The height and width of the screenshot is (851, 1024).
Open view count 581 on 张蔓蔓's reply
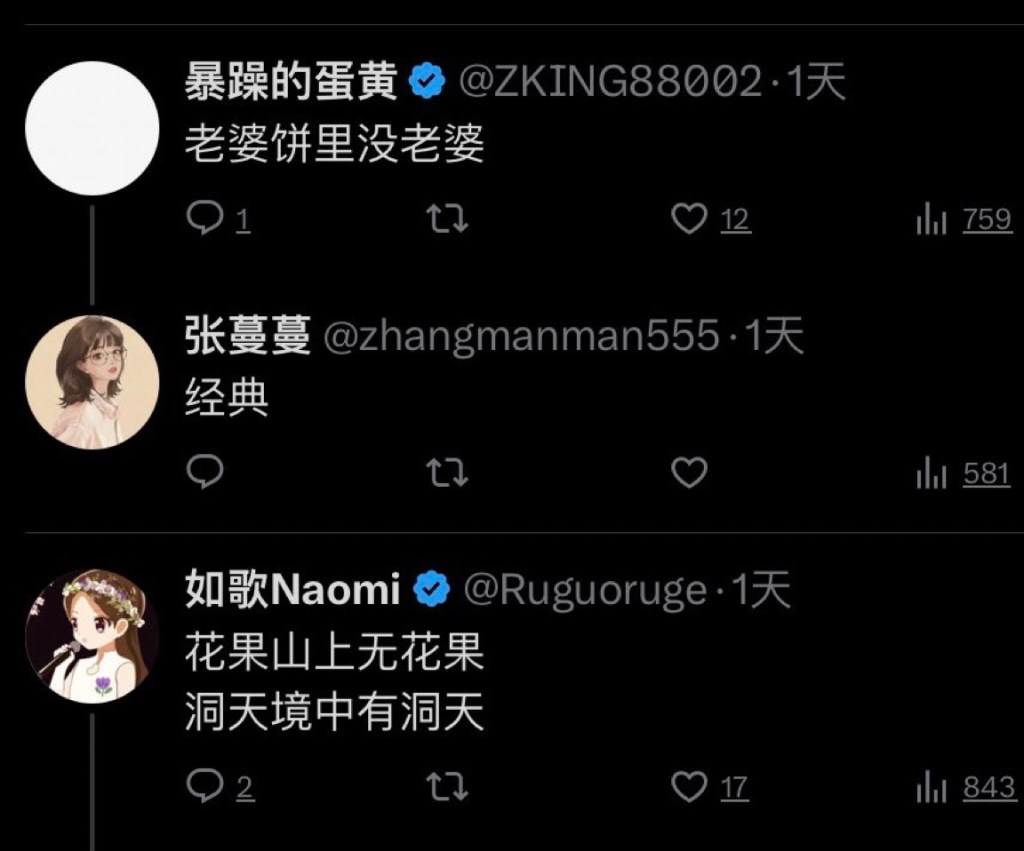coord(964,473)
